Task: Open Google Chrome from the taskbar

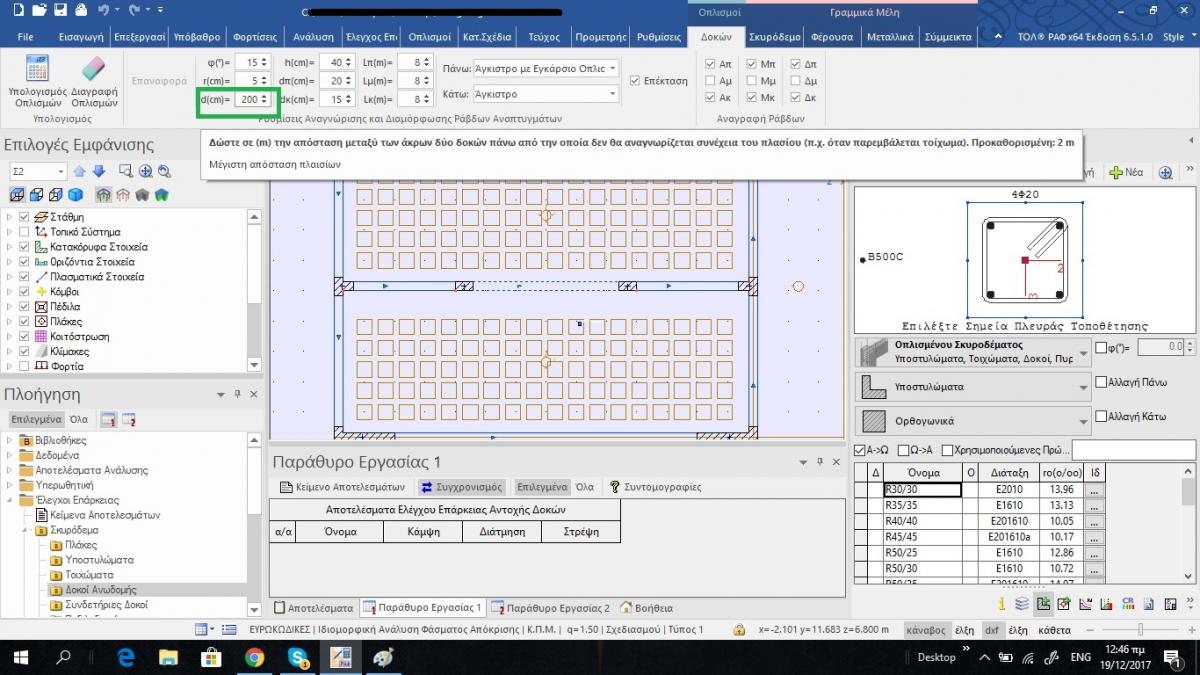Action: pyautogui.click(x=254, y=657)
